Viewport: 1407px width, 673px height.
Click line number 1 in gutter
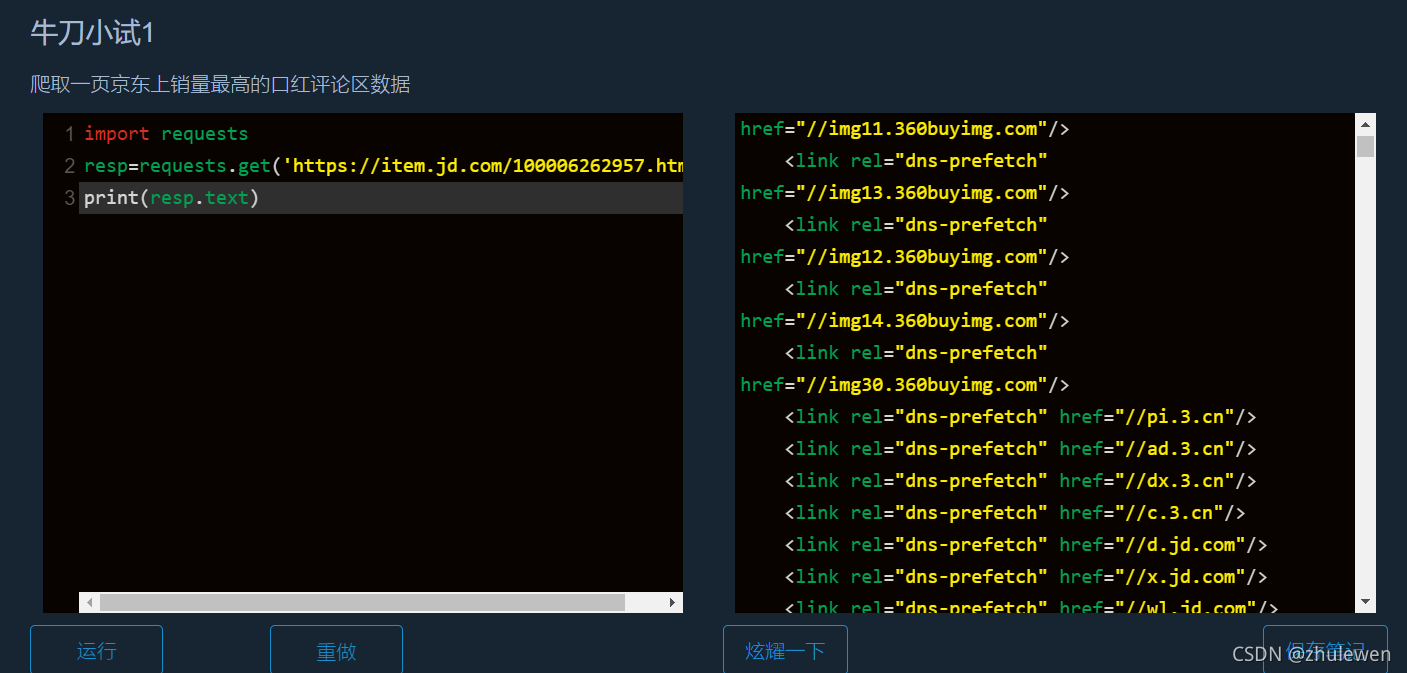(69, 134)
